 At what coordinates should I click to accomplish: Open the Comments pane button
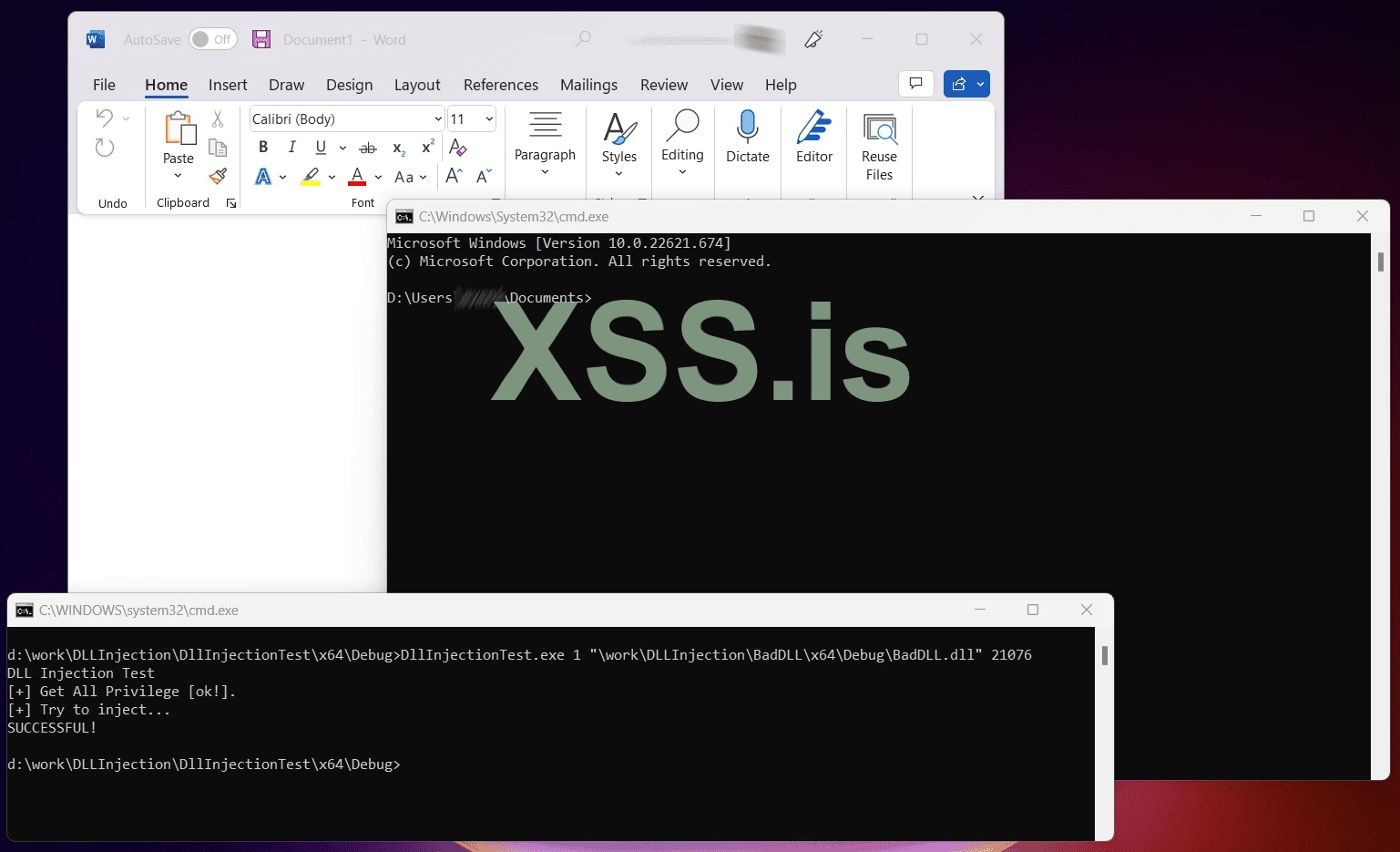pos(916,84)
